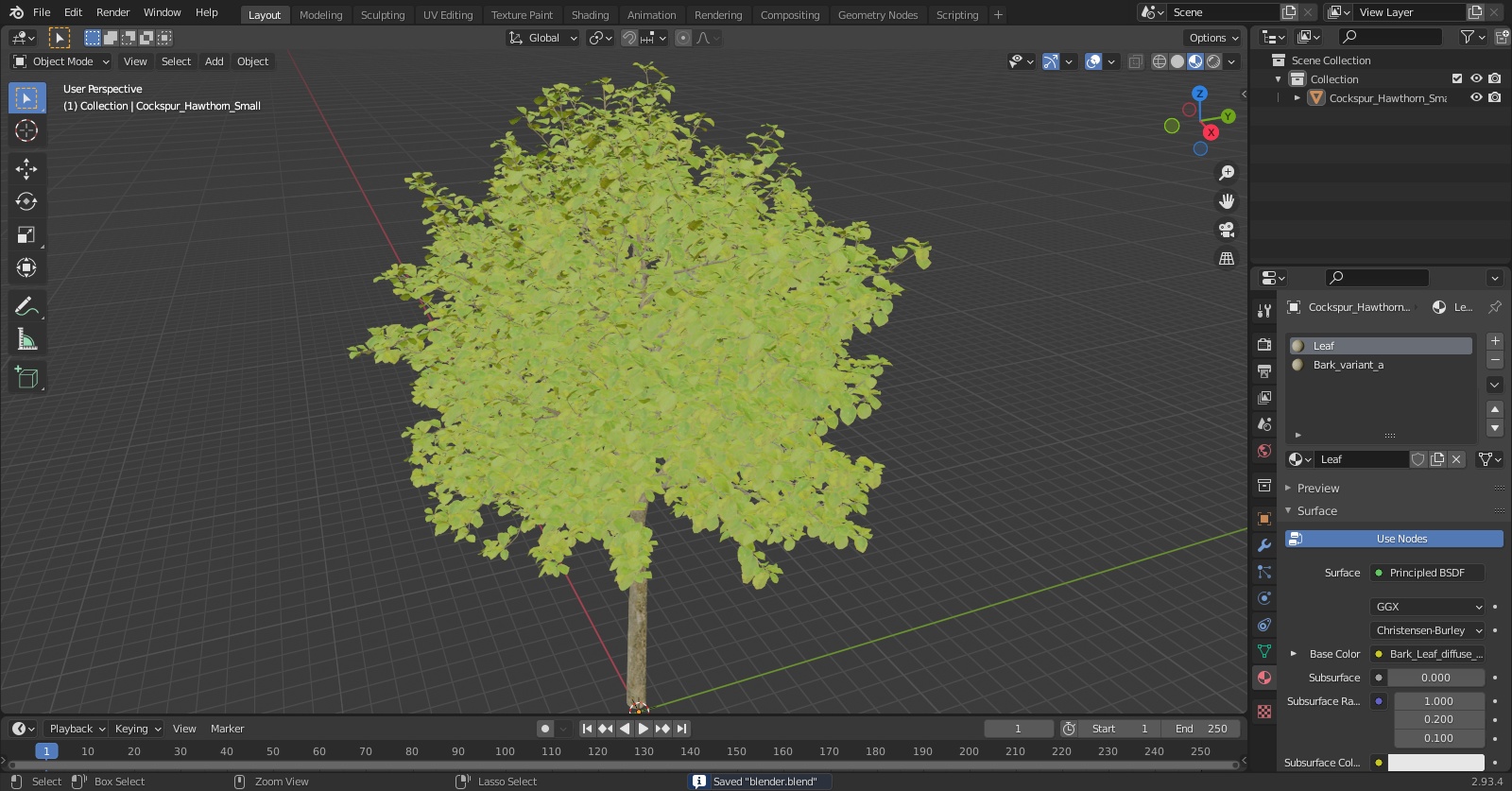Open Tool settings tab icon

pos(1264,310)
